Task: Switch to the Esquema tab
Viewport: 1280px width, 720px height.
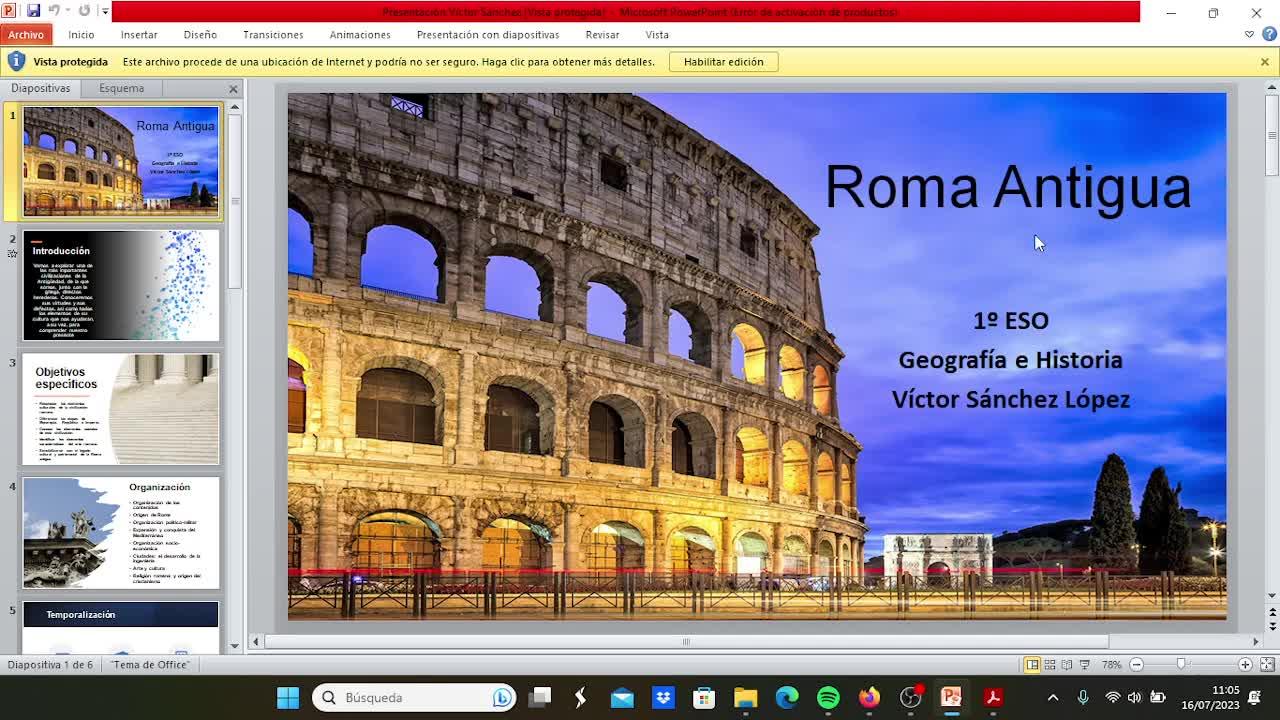Action: pyautogui.click(x=121, y=88)
